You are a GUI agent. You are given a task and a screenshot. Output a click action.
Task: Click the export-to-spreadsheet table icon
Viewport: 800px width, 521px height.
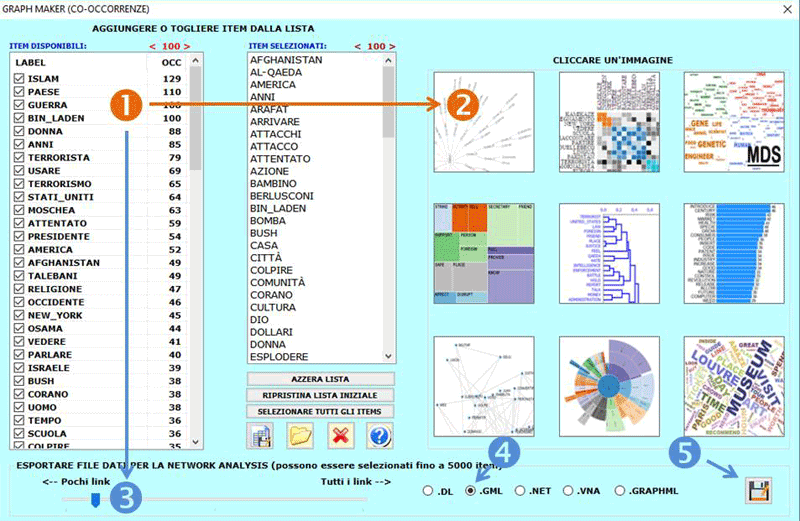260,436
